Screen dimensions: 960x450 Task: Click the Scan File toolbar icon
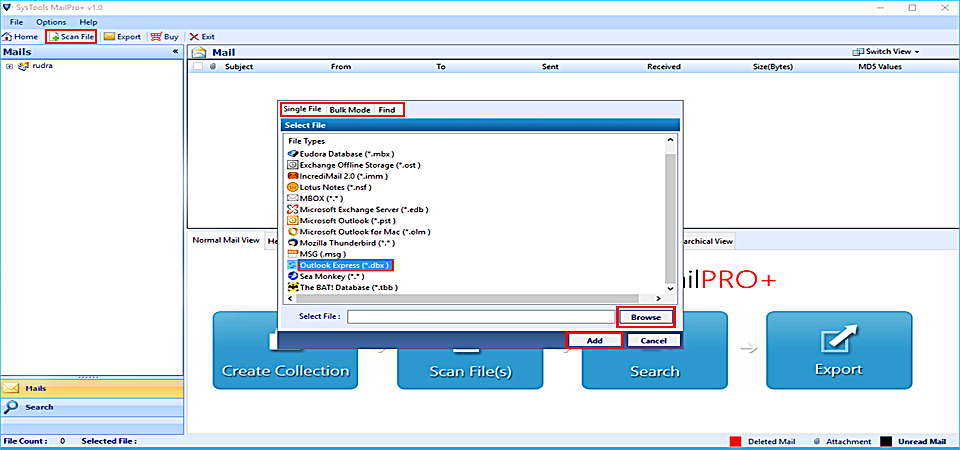pos(55,36)
